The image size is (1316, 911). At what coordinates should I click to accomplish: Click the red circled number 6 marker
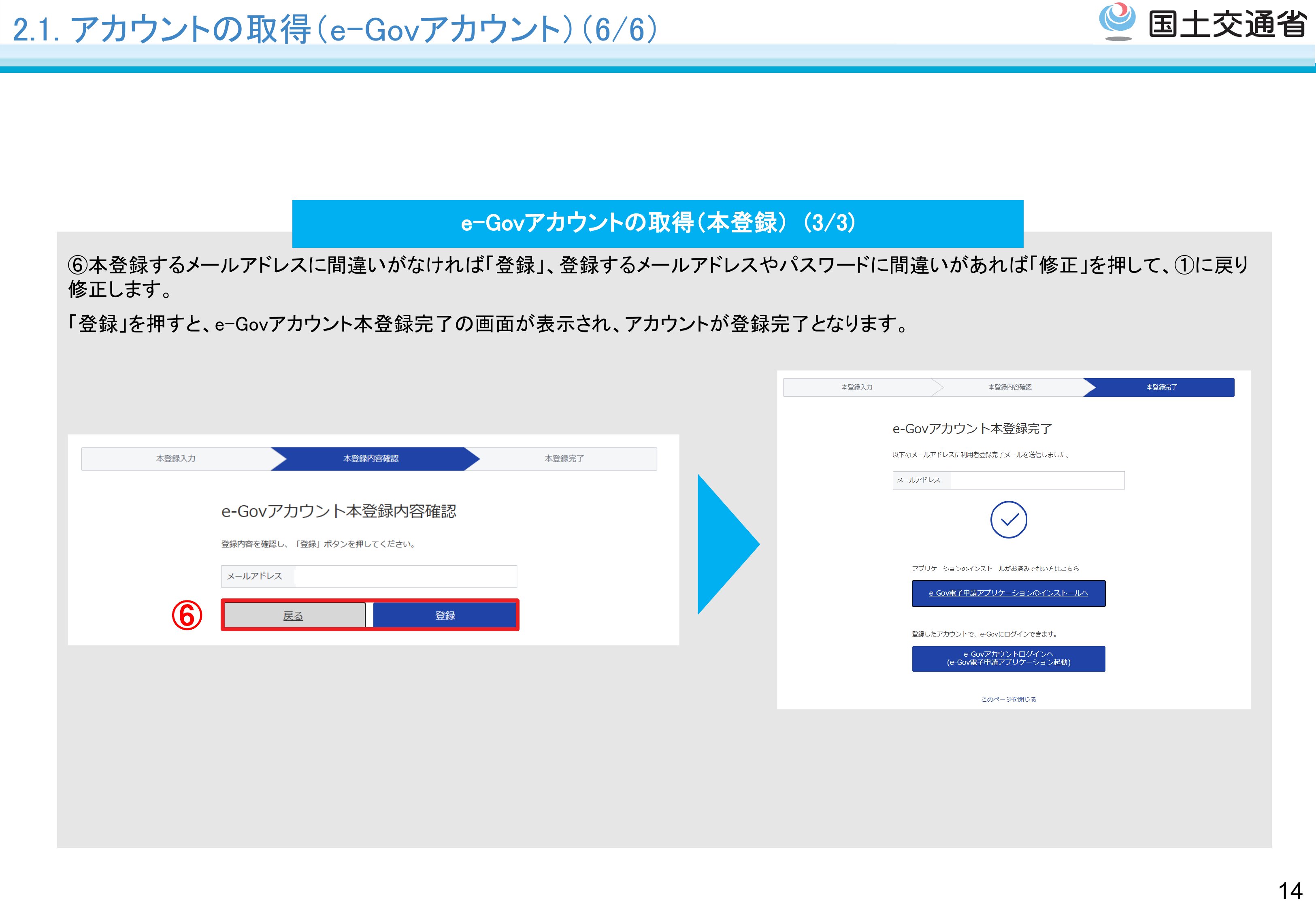(187, 615)
